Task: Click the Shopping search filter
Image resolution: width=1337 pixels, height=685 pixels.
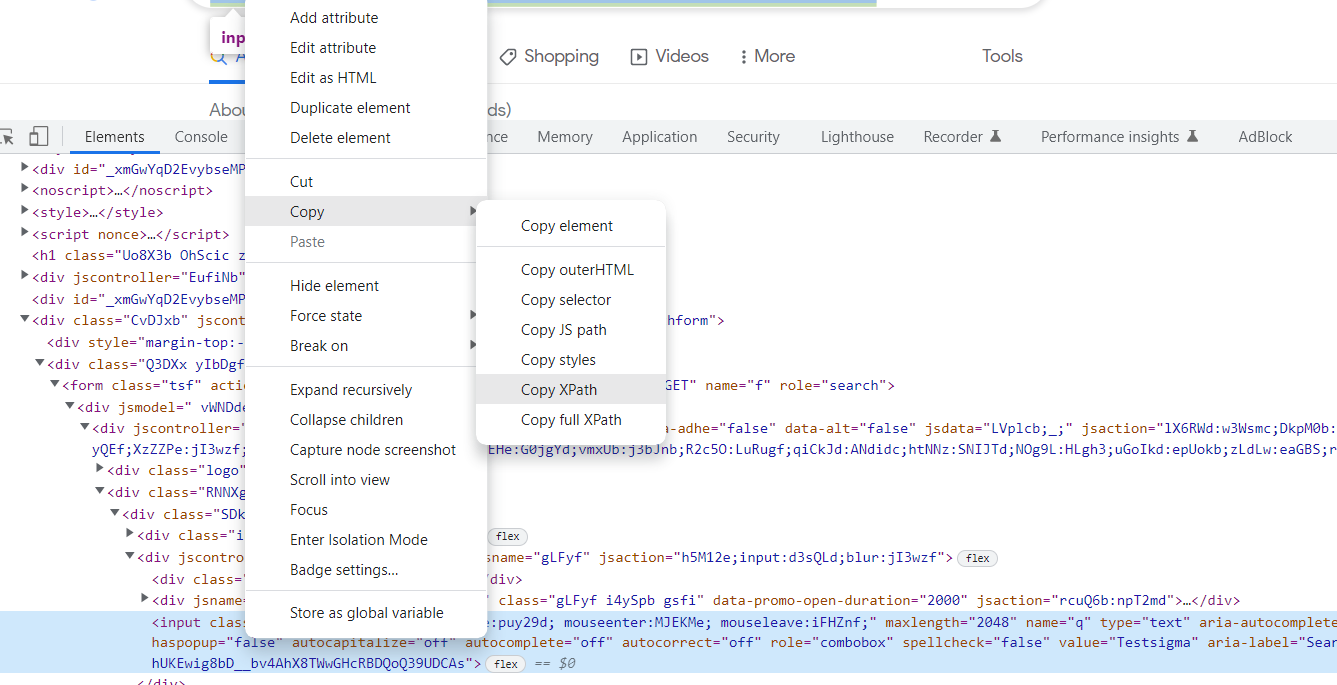Action: [549, 57]
